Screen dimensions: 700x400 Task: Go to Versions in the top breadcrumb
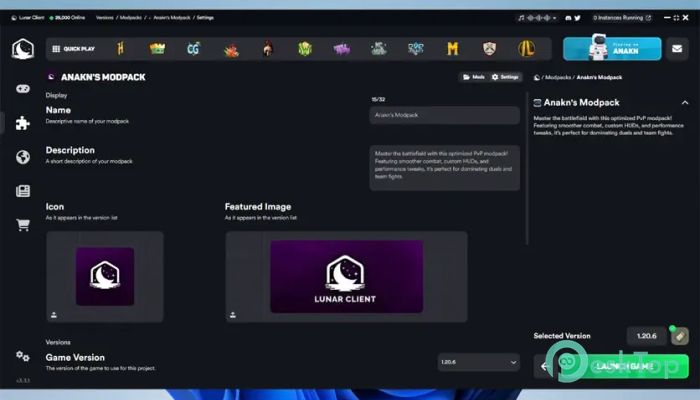click(x=104, y=18)
